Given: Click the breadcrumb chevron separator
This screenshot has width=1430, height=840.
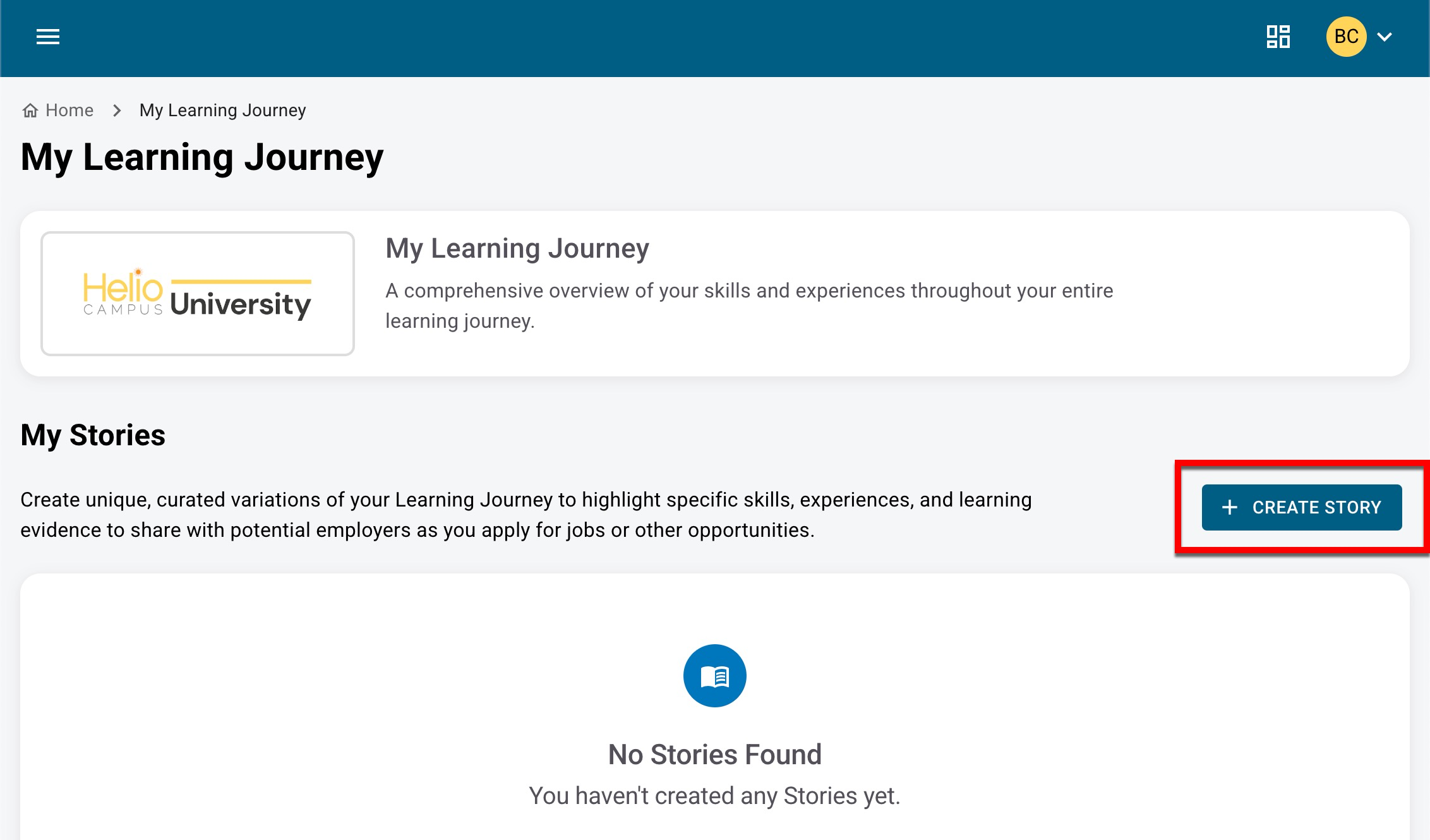Looking at the screenshot, I should point(117,111).
